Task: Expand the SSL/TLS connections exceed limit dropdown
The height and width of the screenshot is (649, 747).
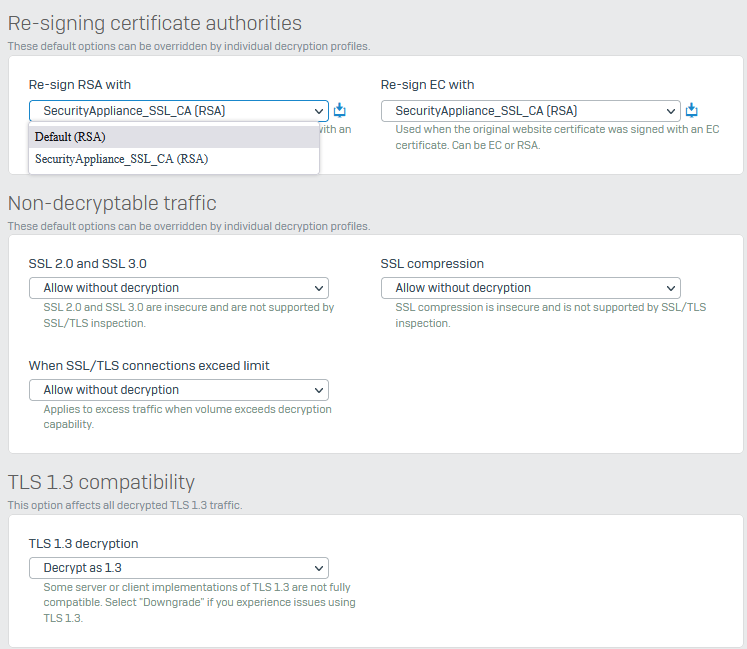Action: point(178,390)
